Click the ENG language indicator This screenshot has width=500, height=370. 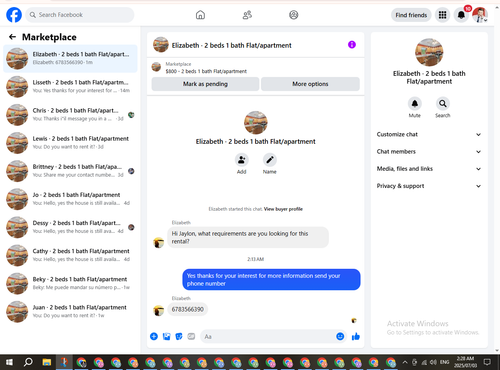(x=444, y=362)
